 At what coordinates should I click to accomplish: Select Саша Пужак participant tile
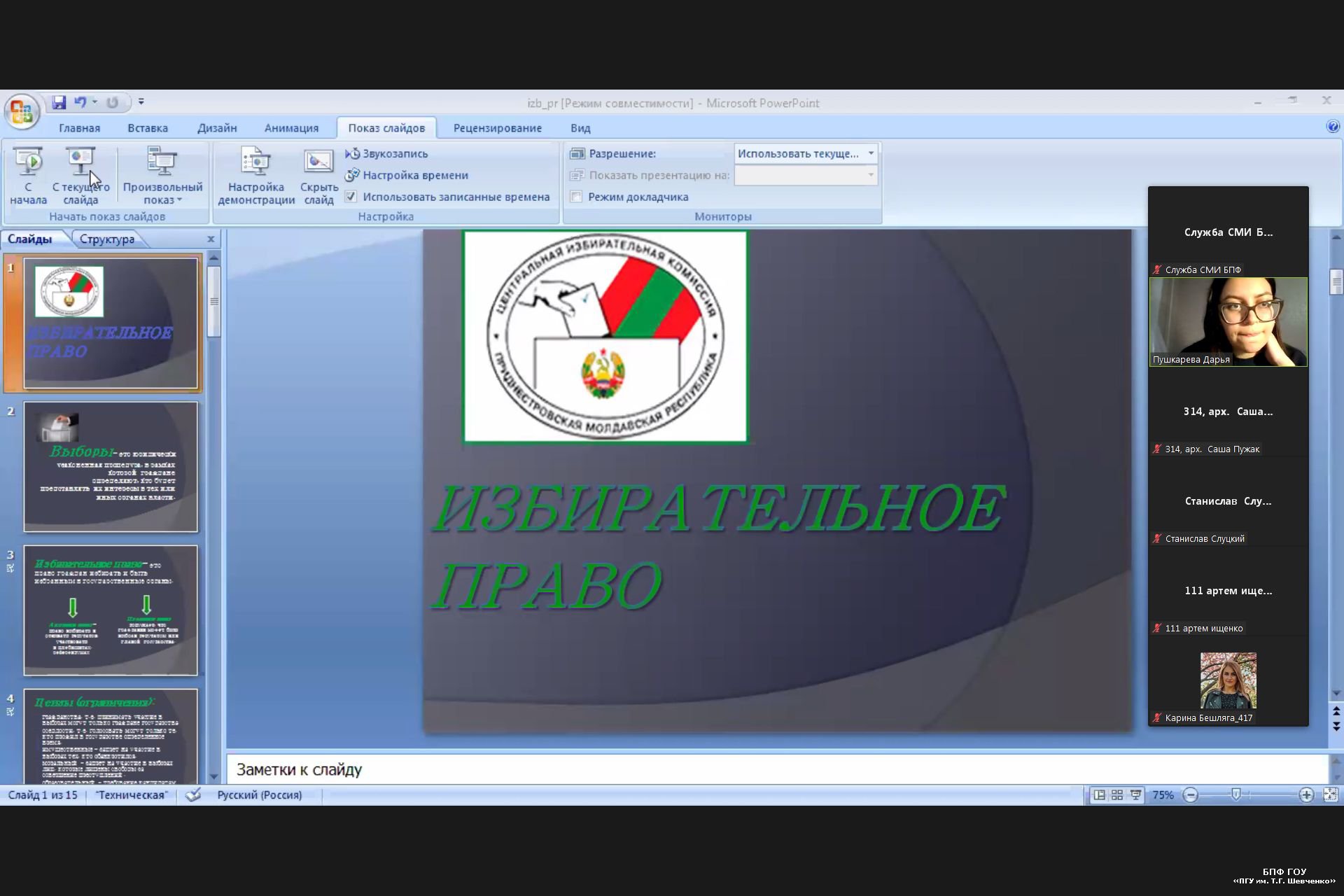coord(1228,412)
